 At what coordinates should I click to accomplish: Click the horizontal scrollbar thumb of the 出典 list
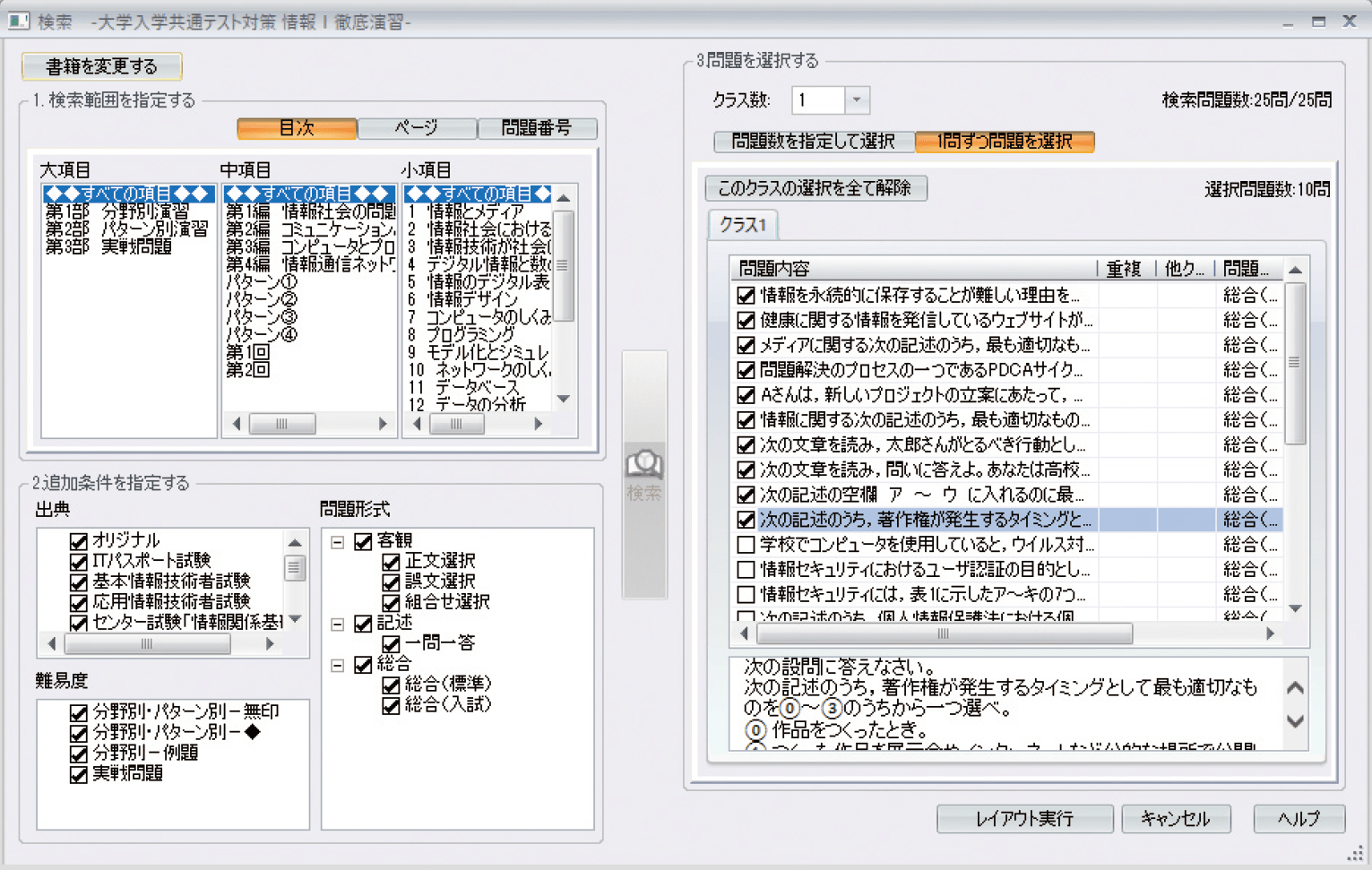point(147,644)
